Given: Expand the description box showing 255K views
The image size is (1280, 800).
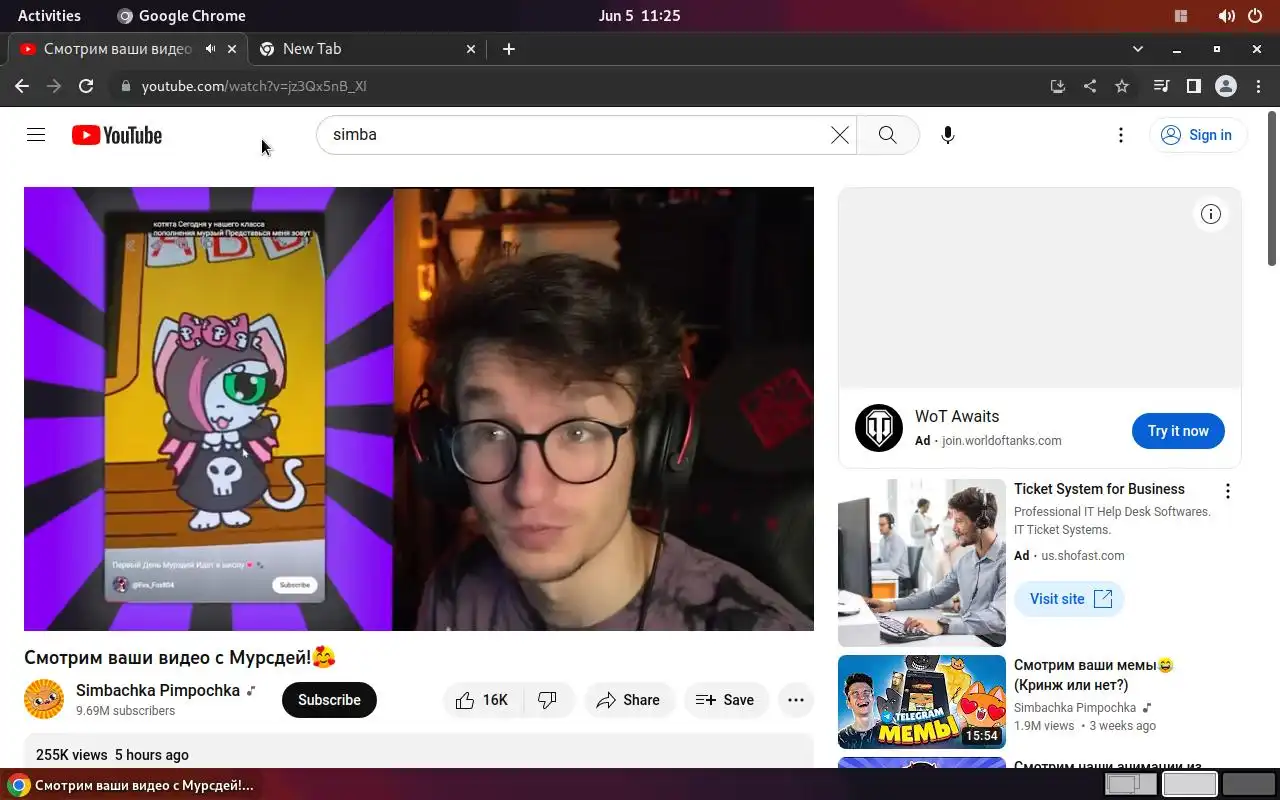Looking at the screenshot, I should click(x=419, y=752).
